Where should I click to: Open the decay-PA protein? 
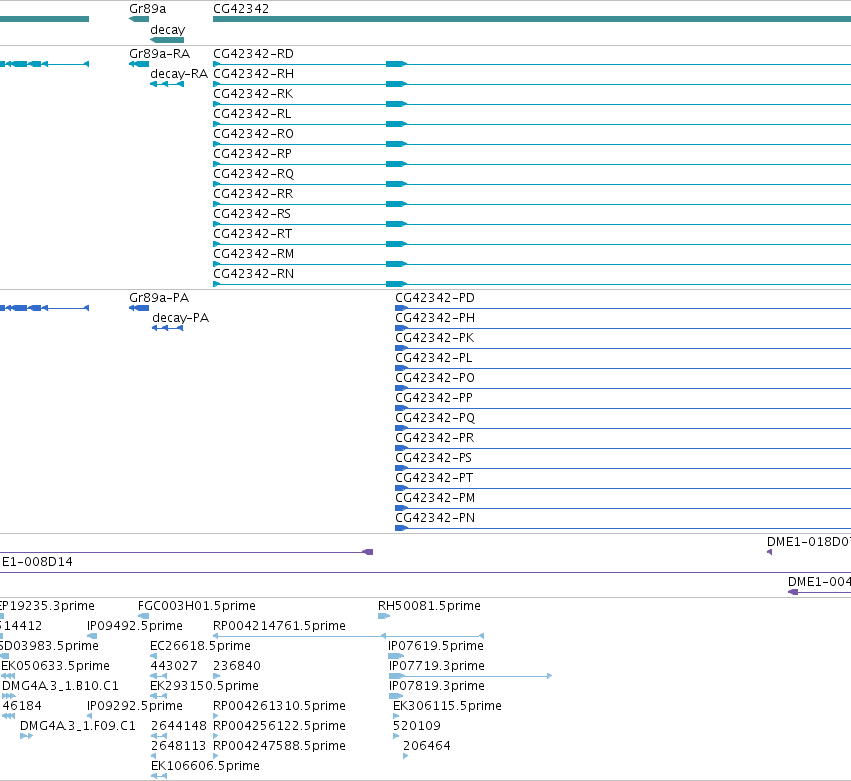click(181, 318)
